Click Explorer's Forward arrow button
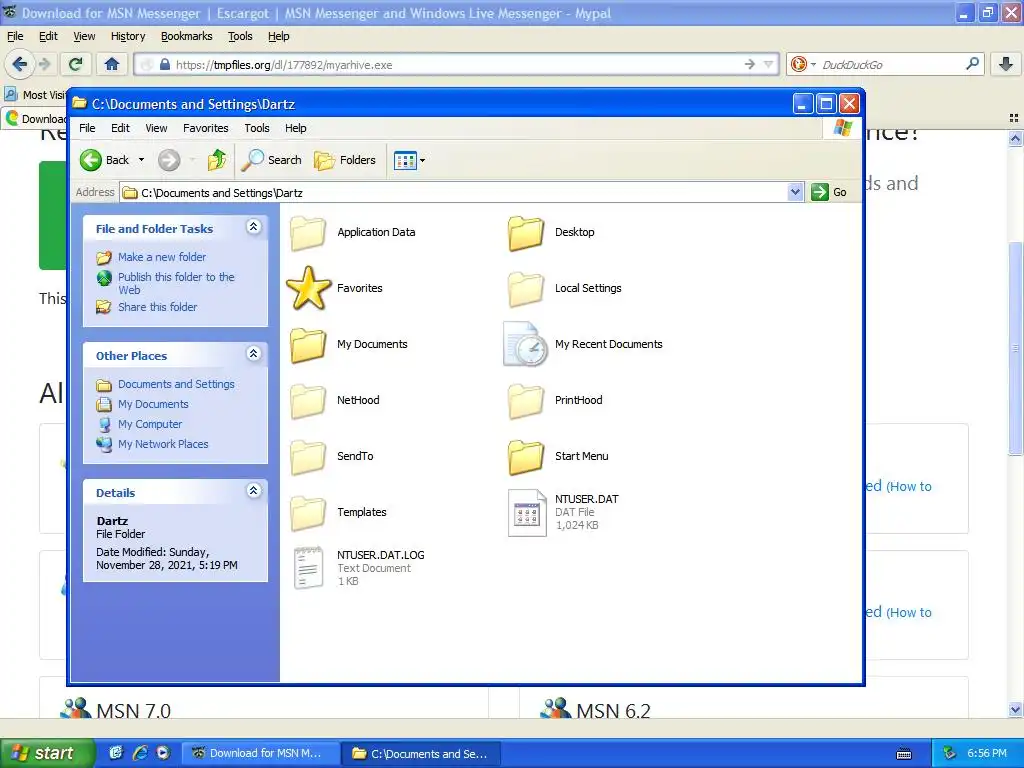 [169, 160]
